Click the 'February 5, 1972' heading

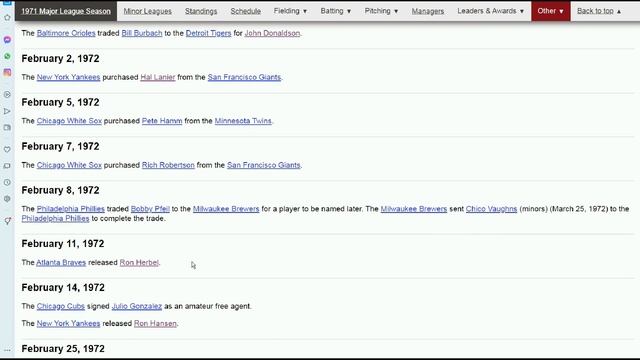click(60, 102)
